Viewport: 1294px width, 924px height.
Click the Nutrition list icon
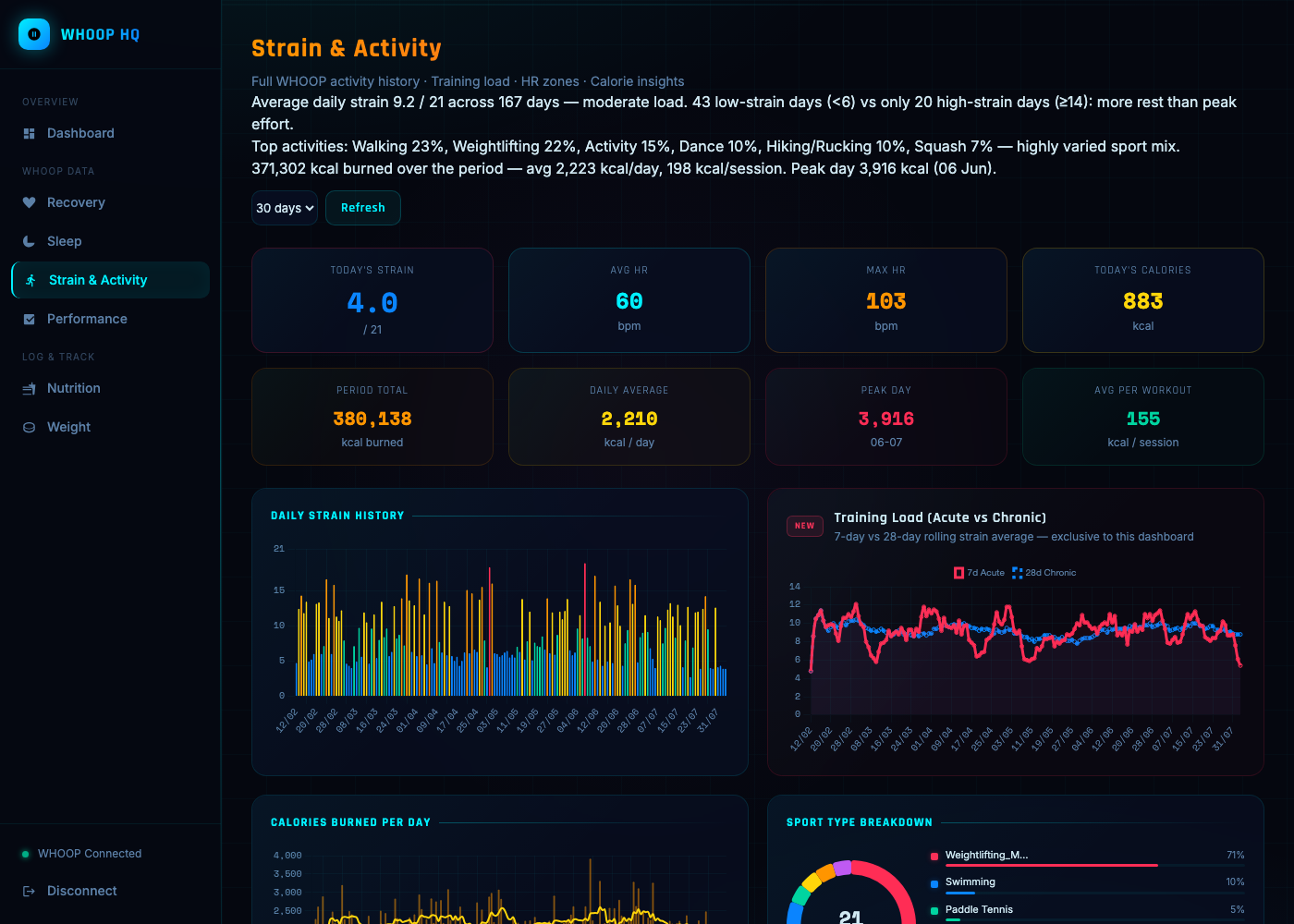click(x=29, y=389)
